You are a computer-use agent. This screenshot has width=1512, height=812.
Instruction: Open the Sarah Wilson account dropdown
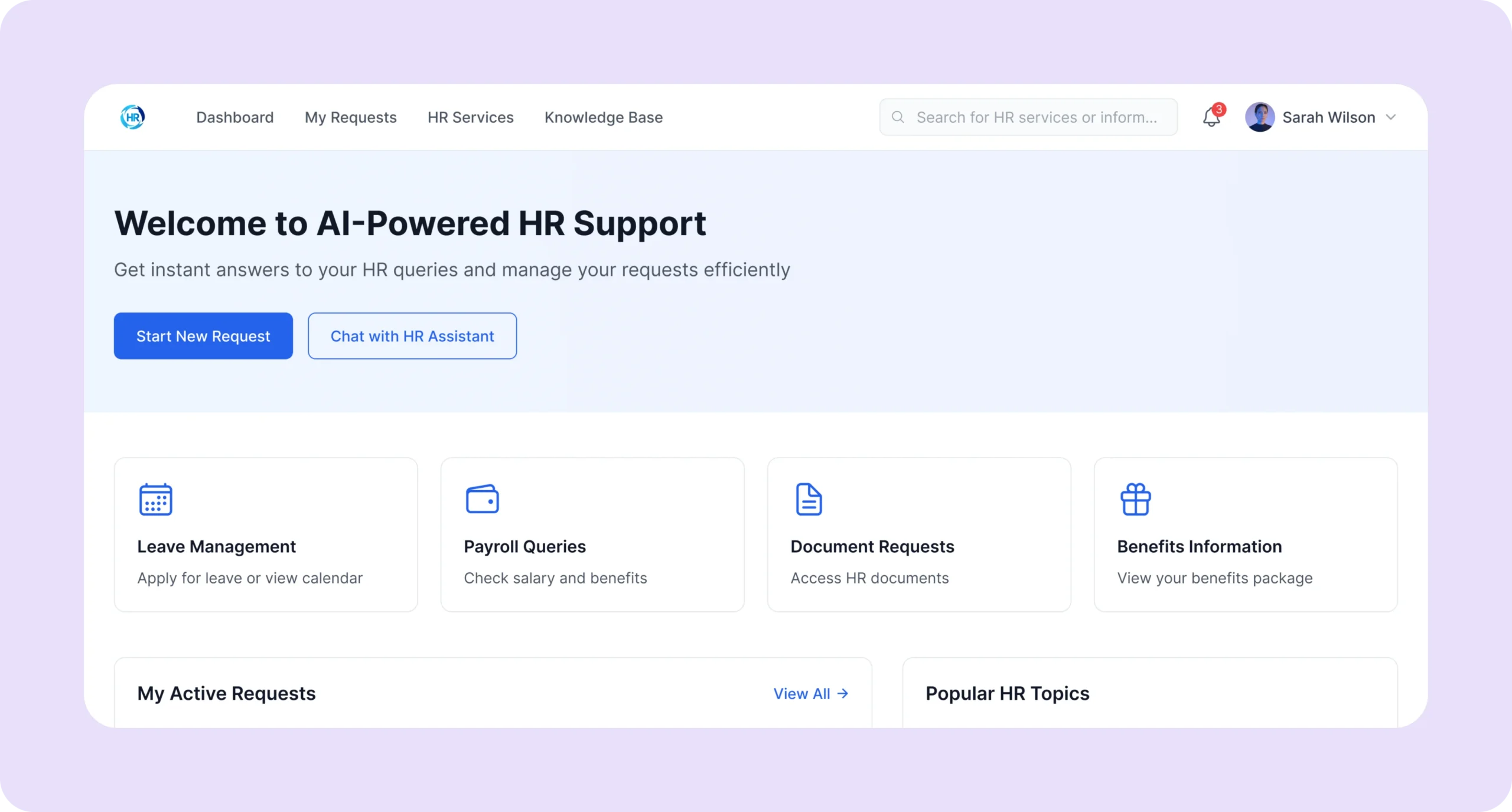[1328, 117]
